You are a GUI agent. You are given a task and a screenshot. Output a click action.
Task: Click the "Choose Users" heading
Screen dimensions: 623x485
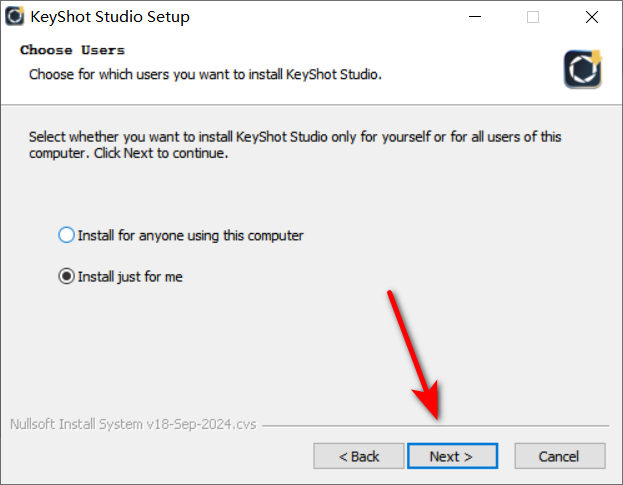(72, 50)
